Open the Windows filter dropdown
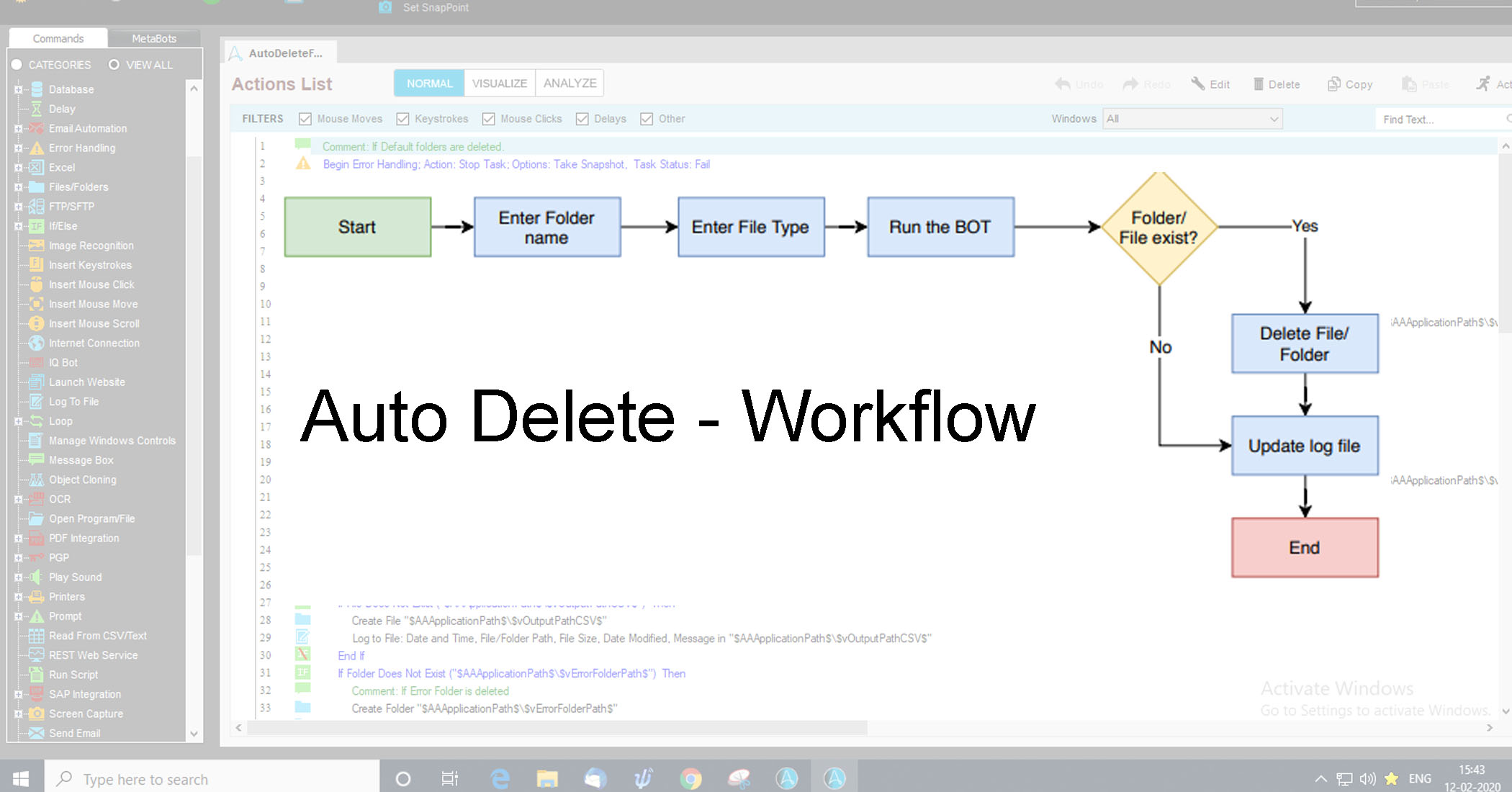 [x=1192, y=119]
